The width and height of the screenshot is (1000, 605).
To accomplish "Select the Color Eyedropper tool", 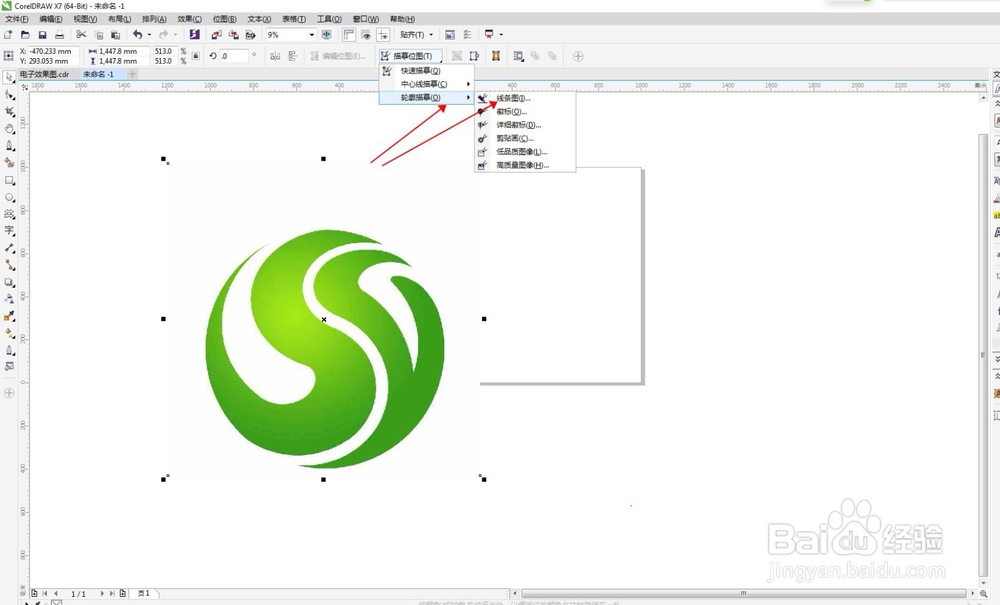I will coord(10,316).
